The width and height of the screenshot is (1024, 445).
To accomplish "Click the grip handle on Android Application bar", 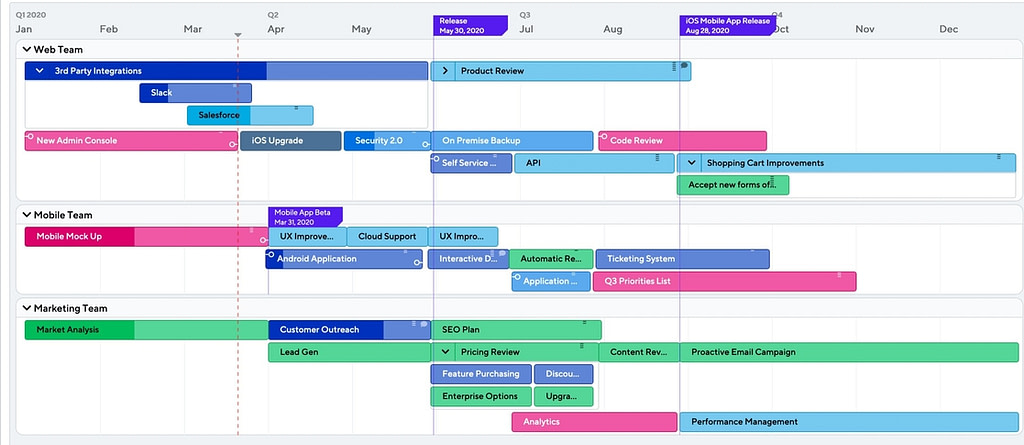I will point(405,252).
